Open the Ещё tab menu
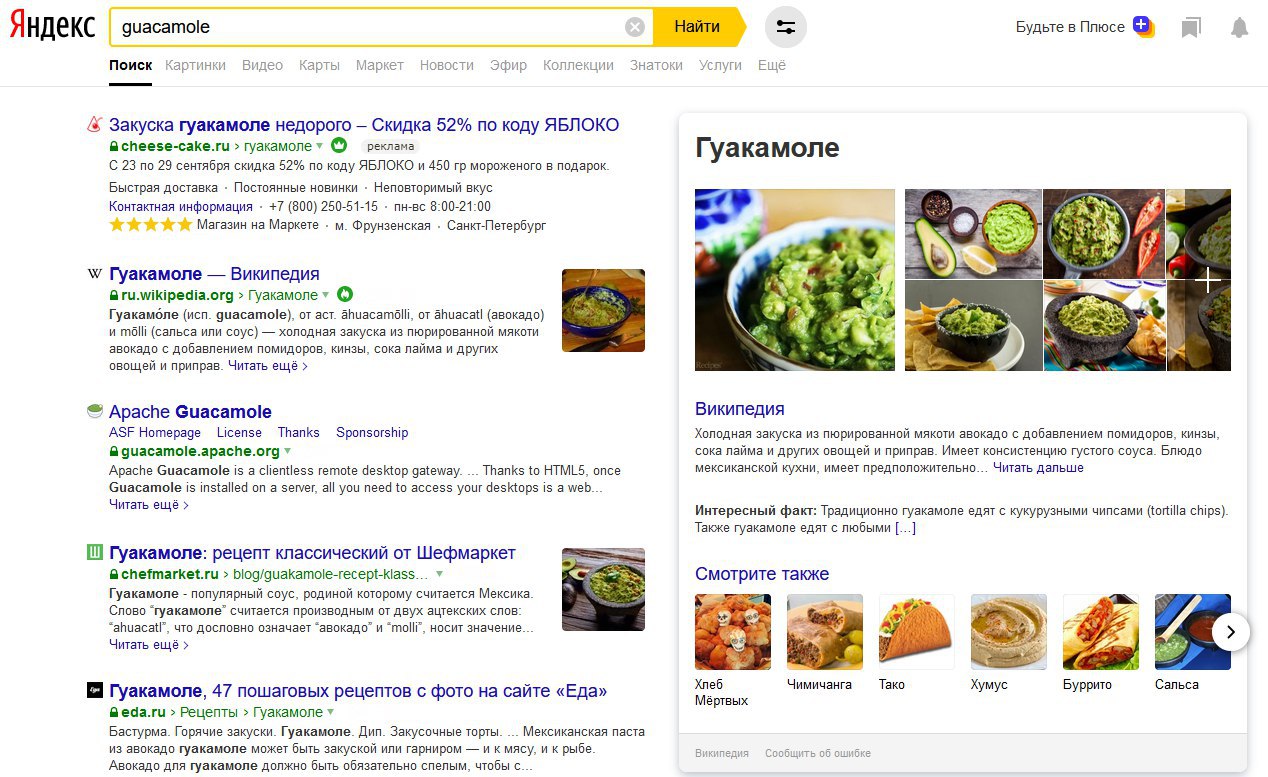The height and width of the screenshot is (777, 1268). coord(772,65)
